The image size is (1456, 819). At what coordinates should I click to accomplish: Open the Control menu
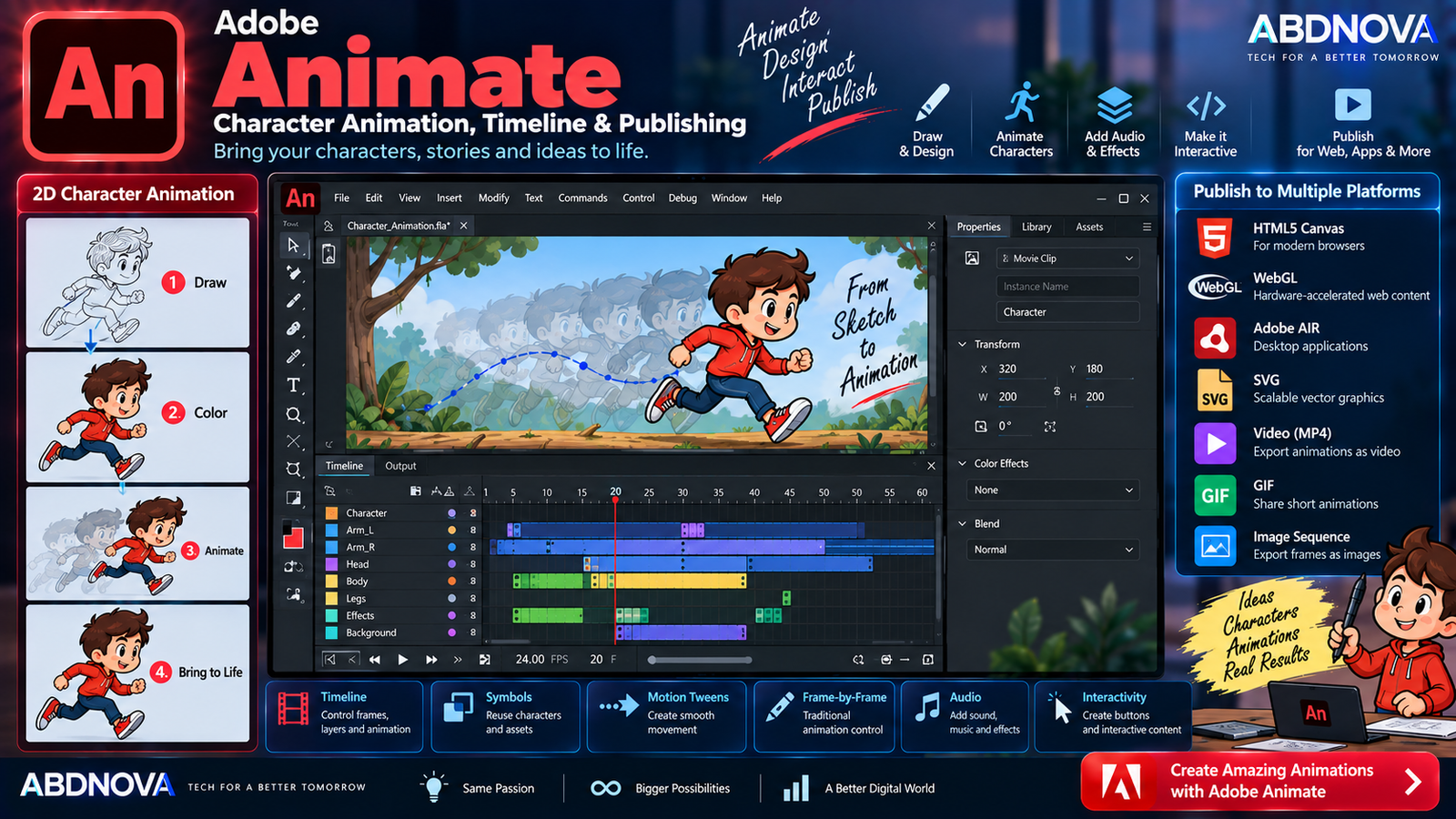(638, 197)
